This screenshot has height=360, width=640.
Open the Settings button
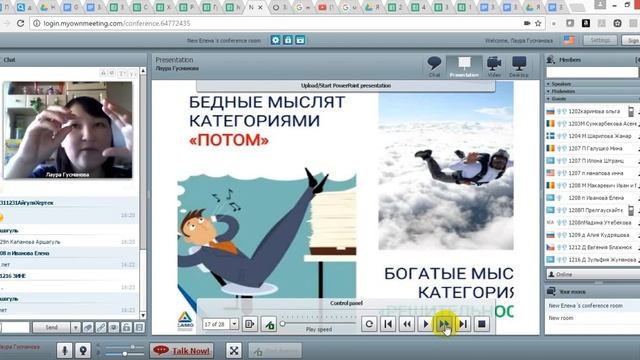600,40
